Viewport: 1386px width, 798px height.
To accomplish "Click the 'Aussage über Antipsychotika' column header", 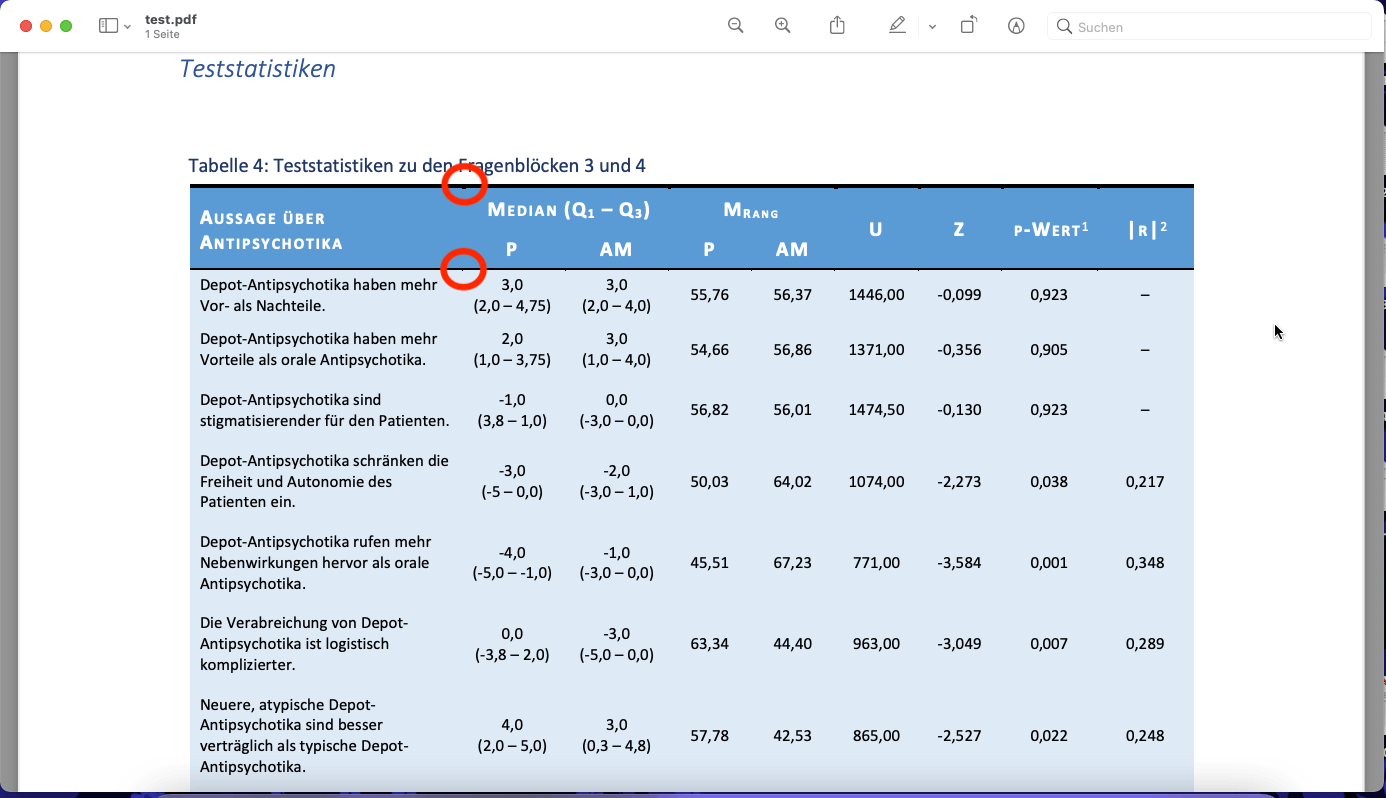I will pos(271,230).
